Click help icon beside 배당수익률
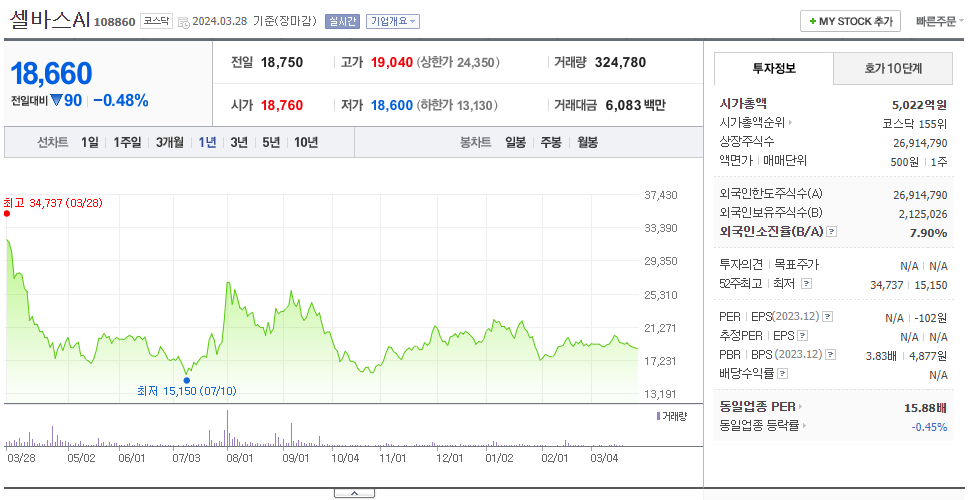This screenshot has height=500, width=968. click(782, 374)
